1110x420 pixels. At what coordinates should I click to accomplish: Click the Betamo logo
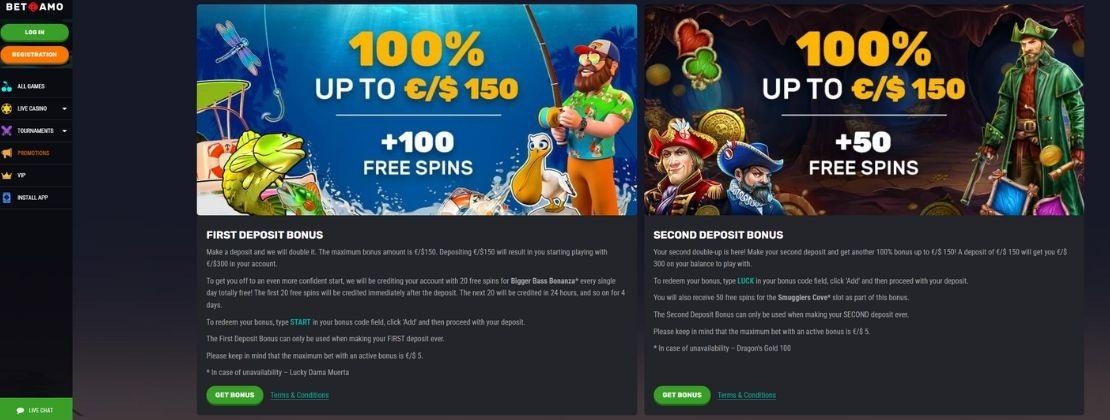coord(35,7)
